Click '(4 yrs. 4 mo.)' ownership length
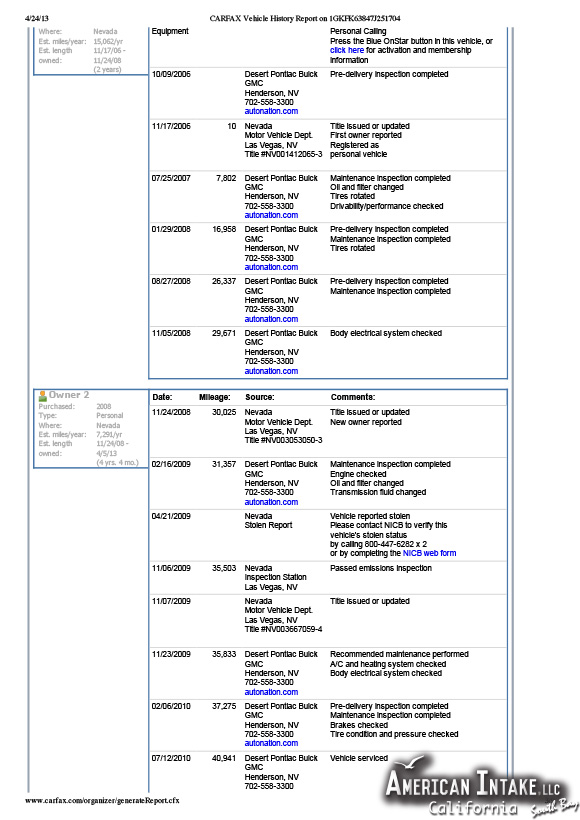580x820 pixels. pos(117,463)
